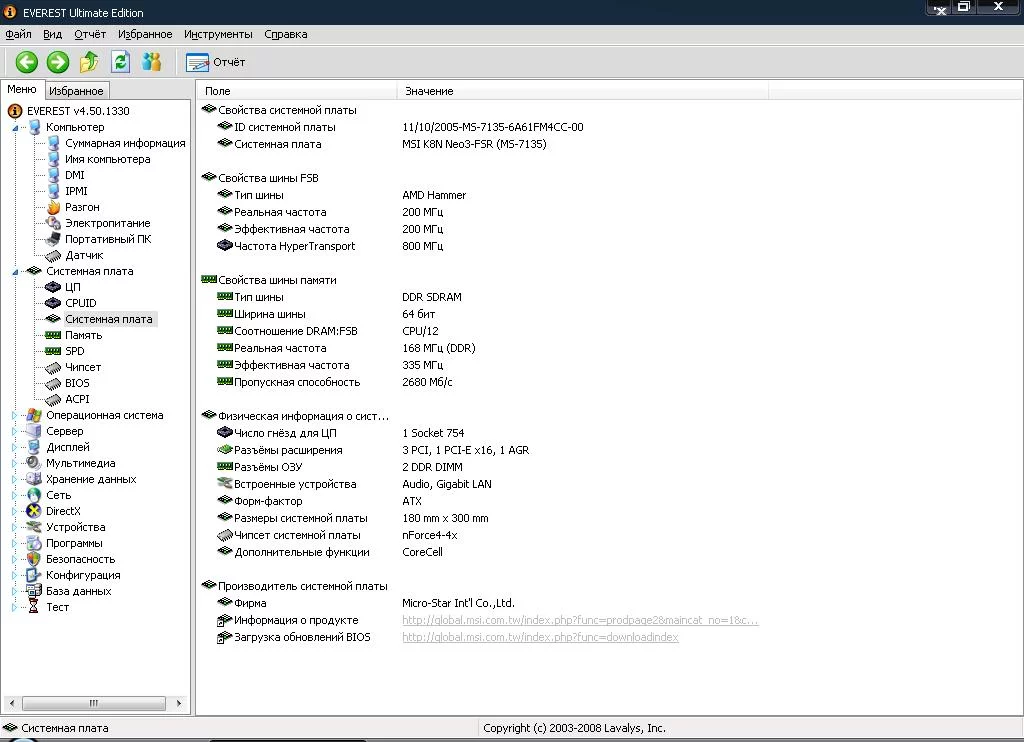Click the Сеть network icon

pyautogui.click(x=34, y=495)
